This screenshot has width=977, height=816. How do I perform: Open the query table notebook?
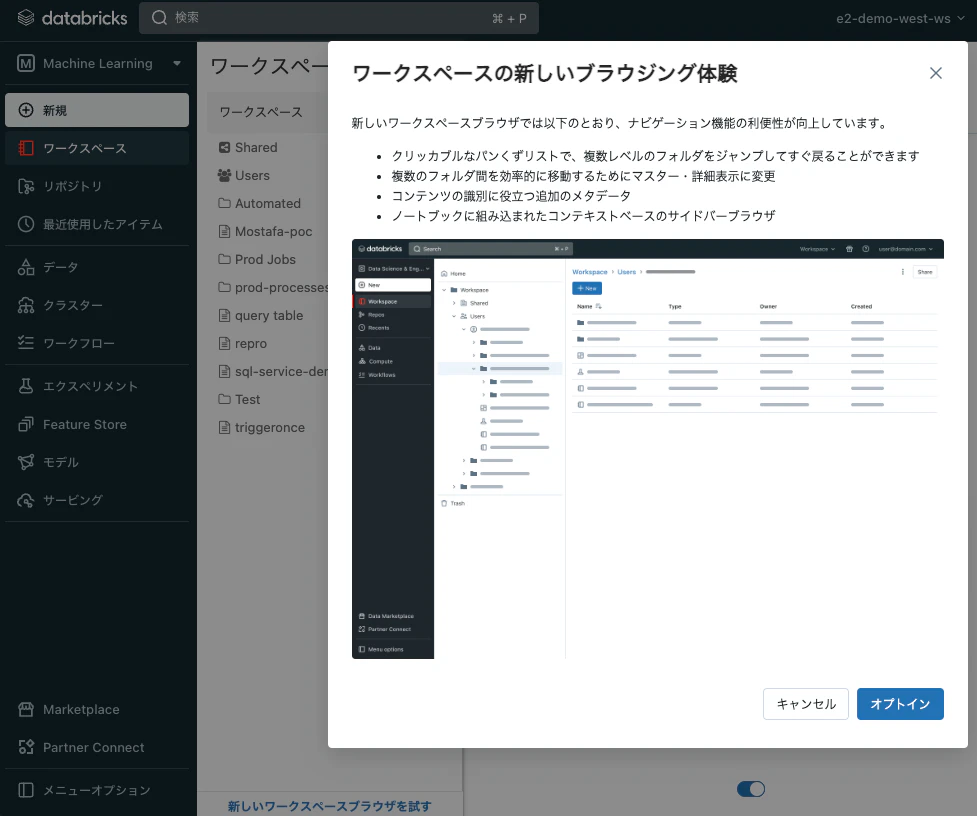pos(269,316)
